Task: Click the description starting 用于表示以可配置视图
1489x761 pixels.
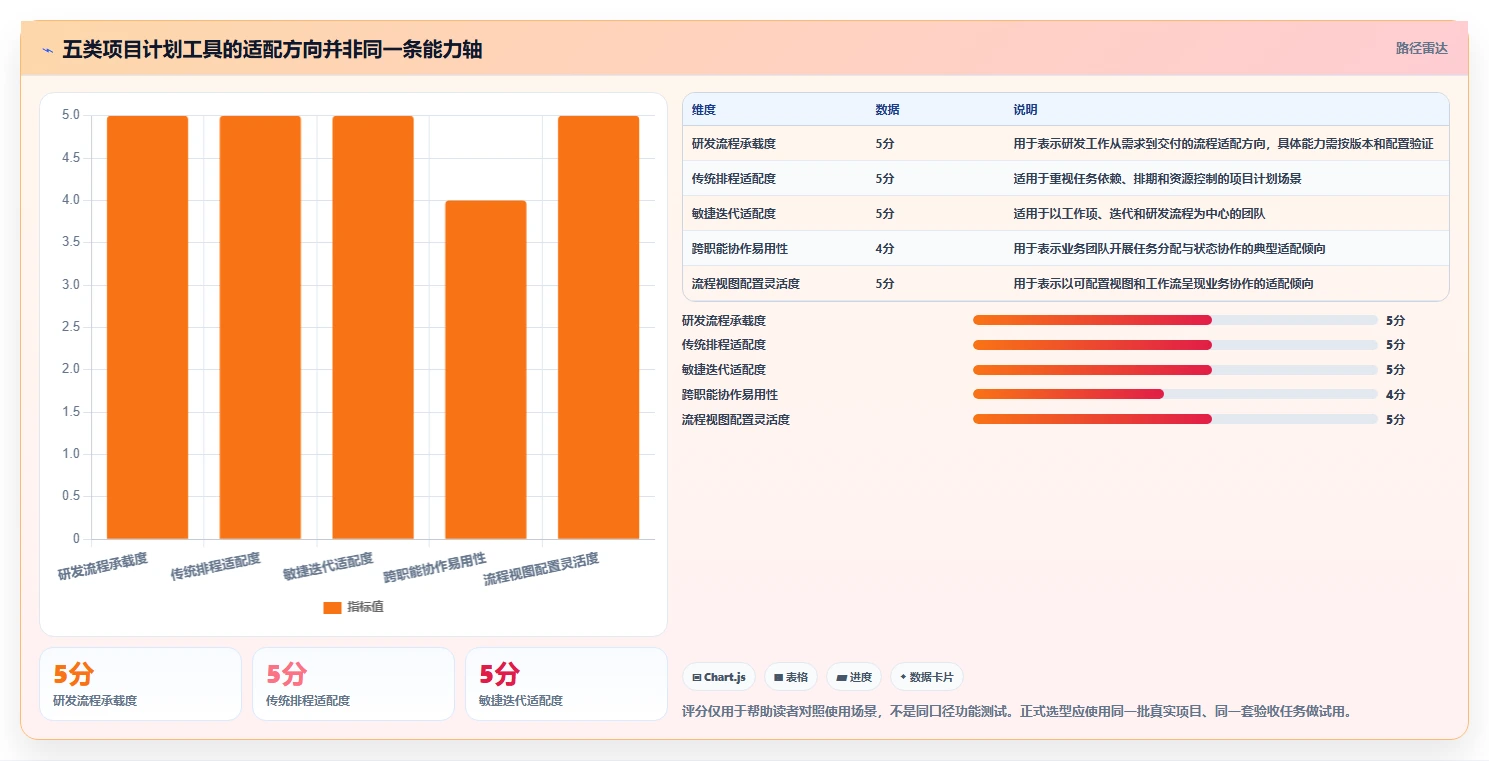Action: [x=1163, y=284]
